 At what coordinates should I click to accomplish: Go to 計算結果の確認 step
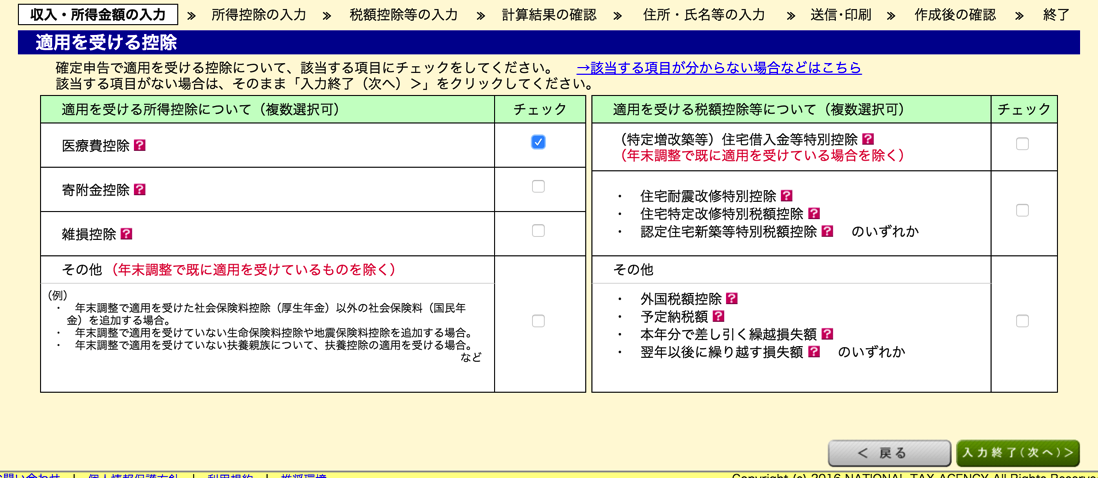click(549, 15)
